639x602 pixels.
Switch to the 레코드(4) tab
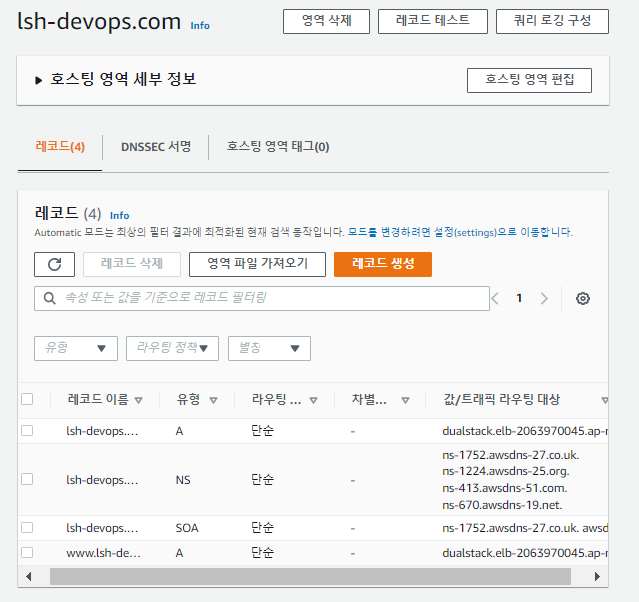click(60, 146)
